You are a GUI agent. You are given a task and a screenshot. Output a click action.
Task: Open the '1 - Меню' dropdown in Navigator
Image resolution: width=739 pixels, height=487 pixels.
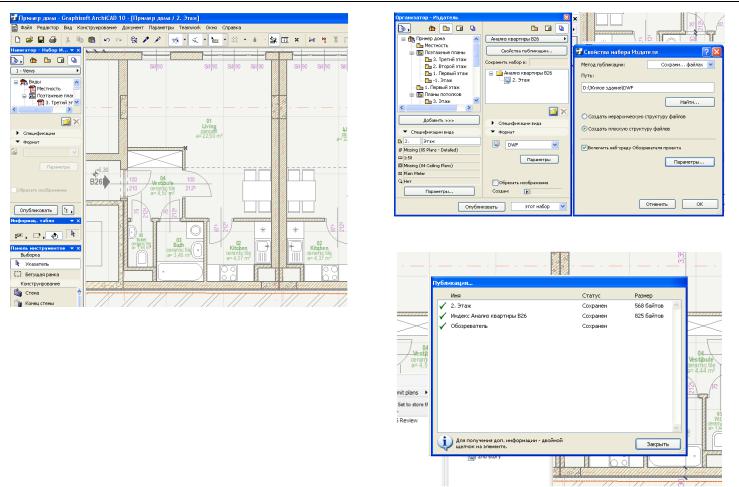(45, 71)
